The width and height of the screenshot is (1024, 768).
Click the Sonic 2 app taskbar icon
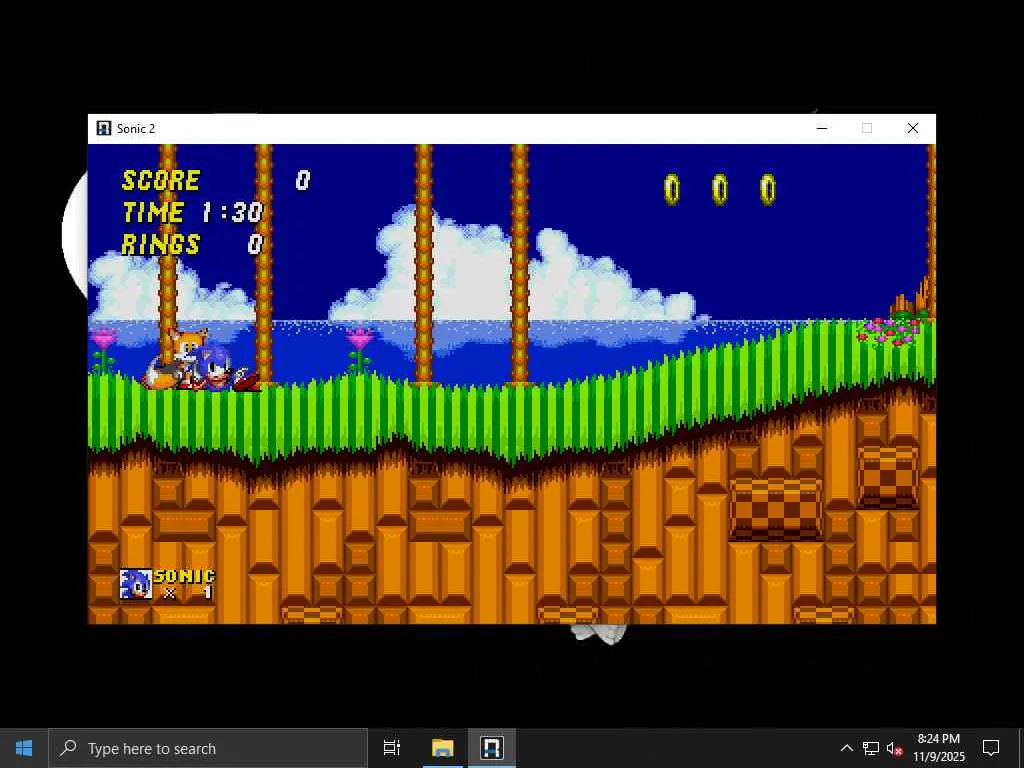click(492, 748)
